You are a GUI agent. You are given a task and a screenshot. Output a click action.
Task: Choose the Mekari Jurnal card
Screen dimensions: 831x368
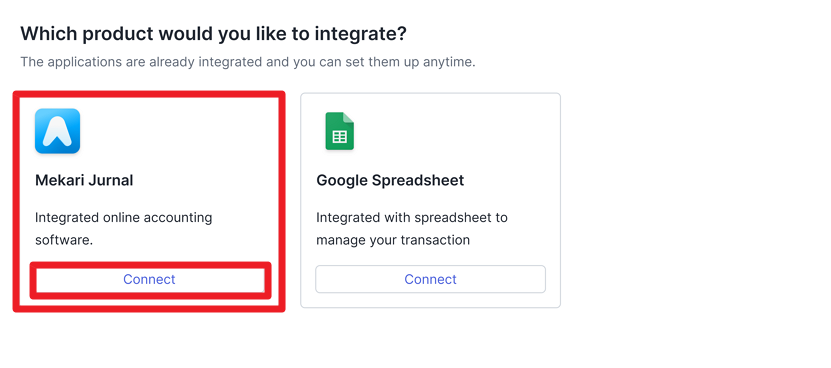(149, 200)
